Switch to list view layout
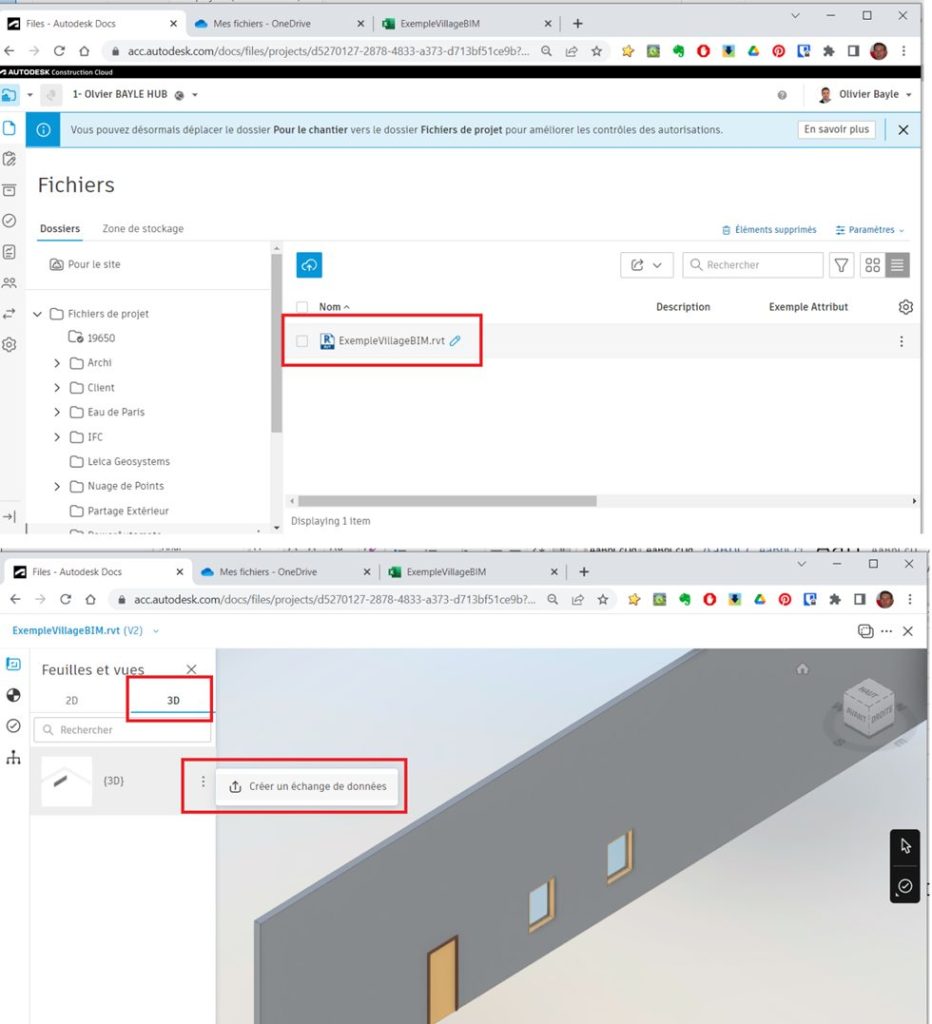Viewport: 932px width, 1024px height. point(897,264)
